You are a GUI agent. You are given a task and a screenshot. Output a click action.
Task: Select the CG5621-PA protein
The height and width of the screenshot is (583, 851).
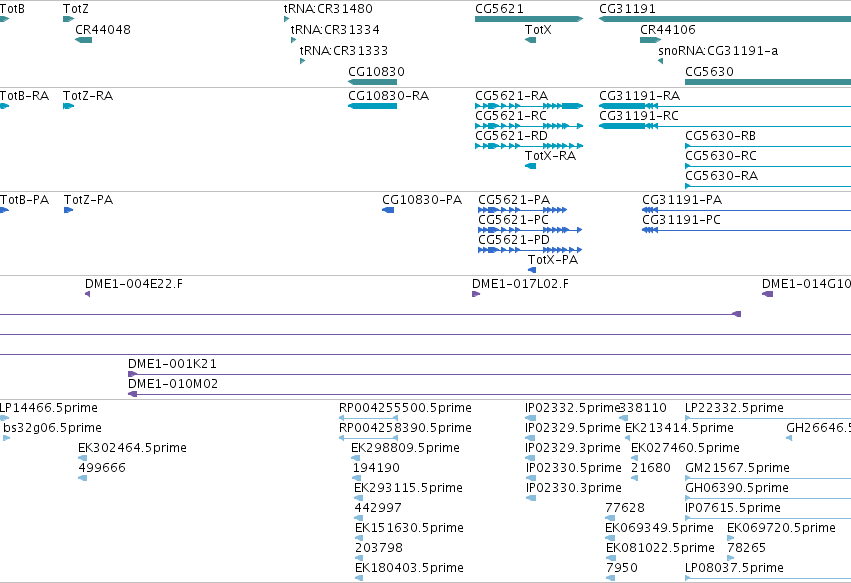tap(522, 210)
